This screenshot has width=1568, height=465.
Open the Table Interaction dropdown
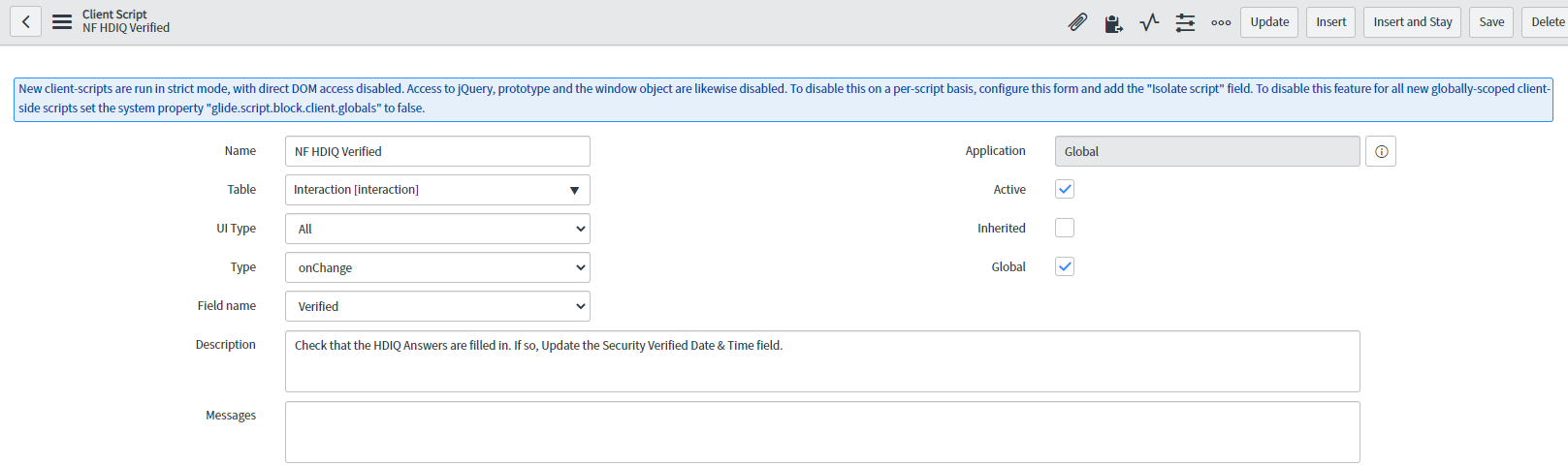point(437,190)
